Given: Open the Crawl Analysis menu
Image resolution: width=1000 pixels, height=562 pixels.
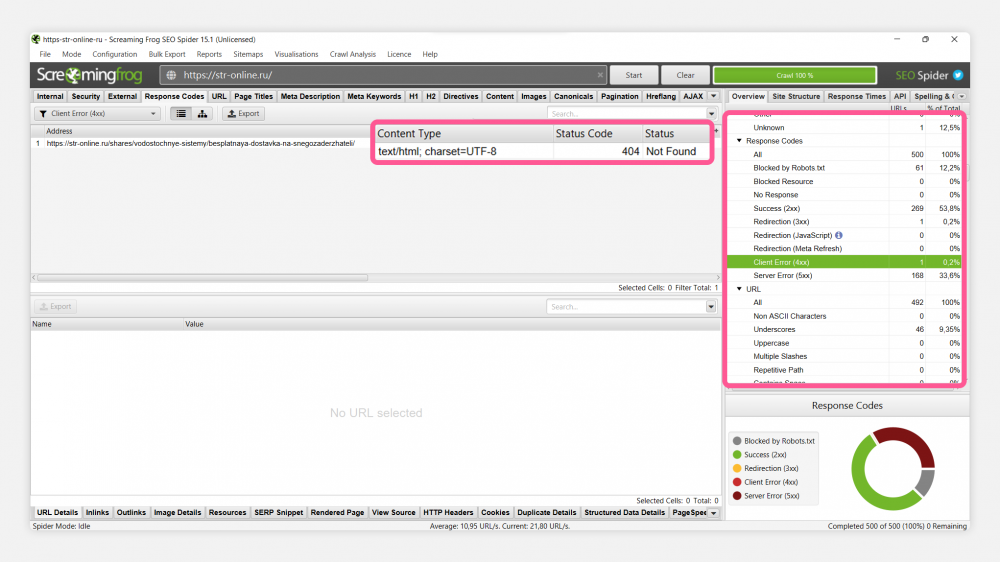Looking at the screenshot, I should tap(353, 54).
